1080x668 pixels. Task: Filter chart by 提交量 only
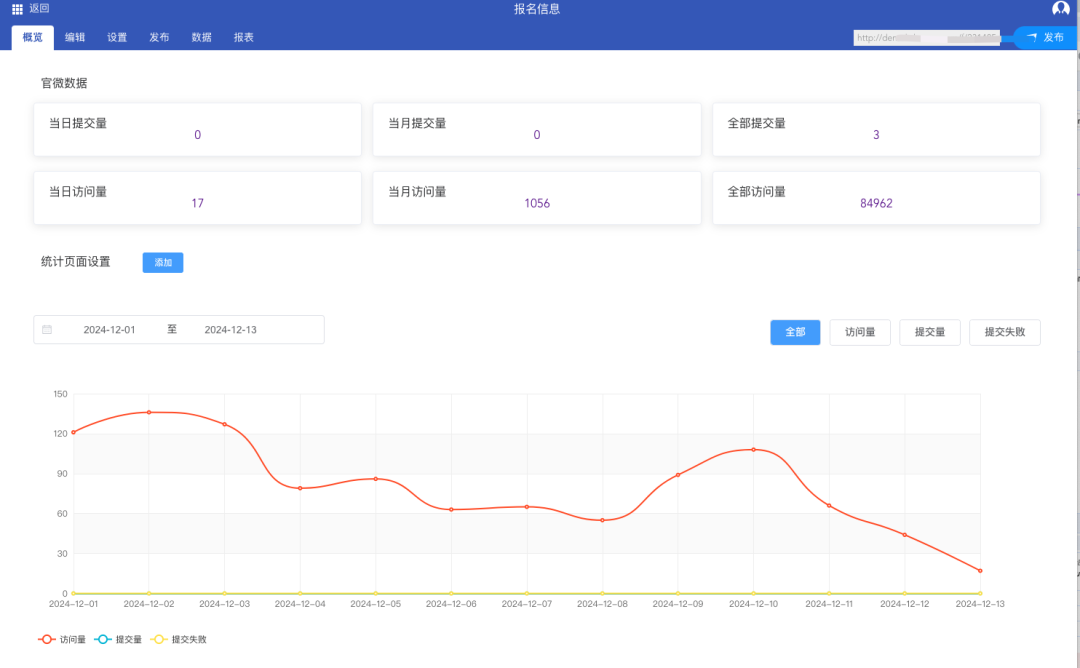pos(930,333)
